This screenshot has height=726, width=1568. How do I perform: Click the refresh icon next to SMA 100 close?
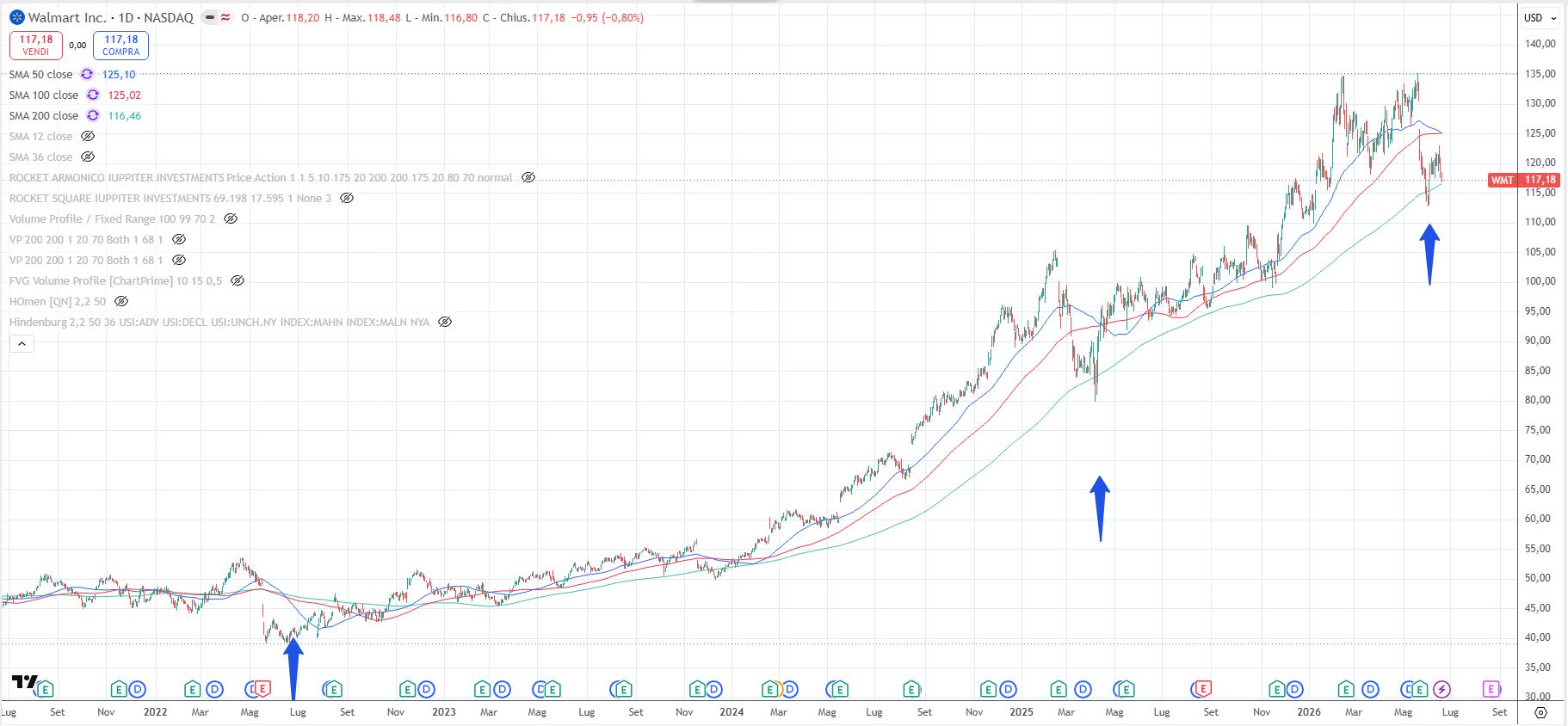click(x=93, y=95)
